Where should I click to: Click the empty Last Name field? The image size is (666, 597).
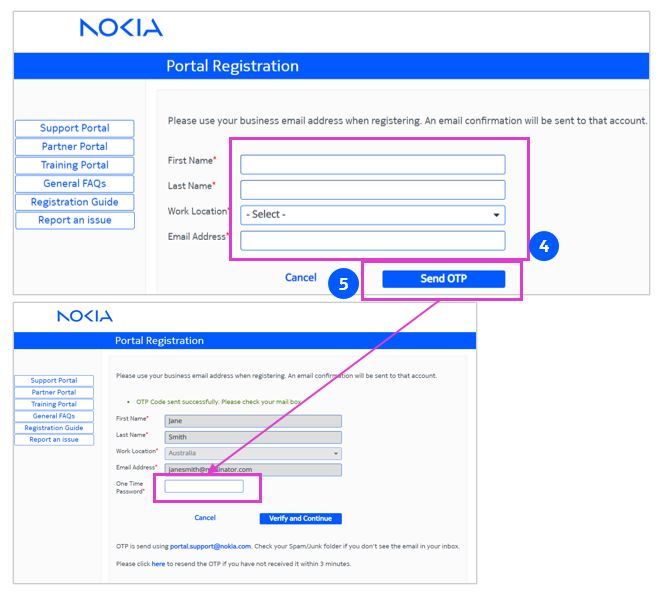372,190
